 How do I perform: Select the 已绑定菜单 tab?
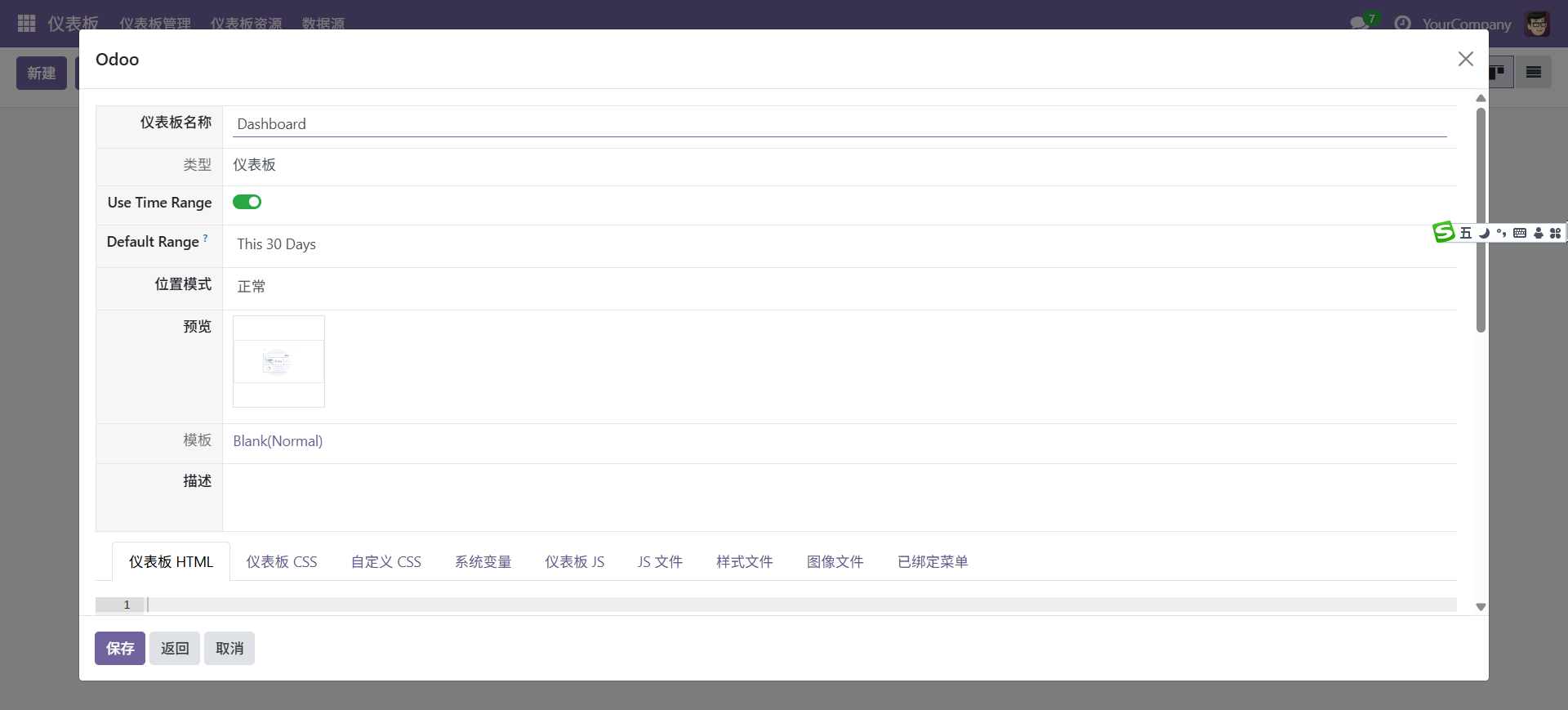[932, 562]
